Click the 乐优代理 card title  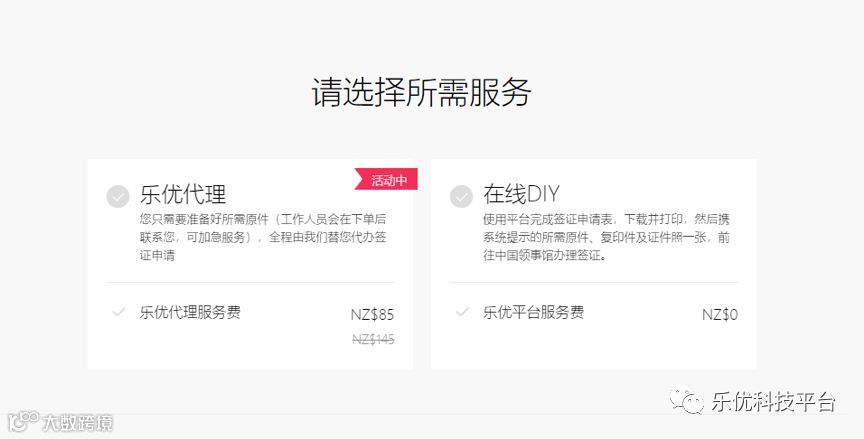[183, 194]
